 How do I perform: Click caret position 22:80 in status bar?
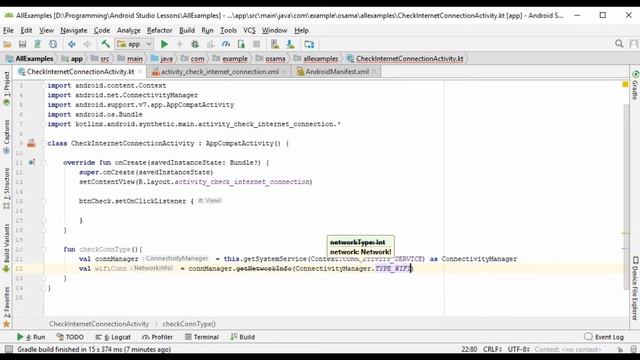coord(469,349)
